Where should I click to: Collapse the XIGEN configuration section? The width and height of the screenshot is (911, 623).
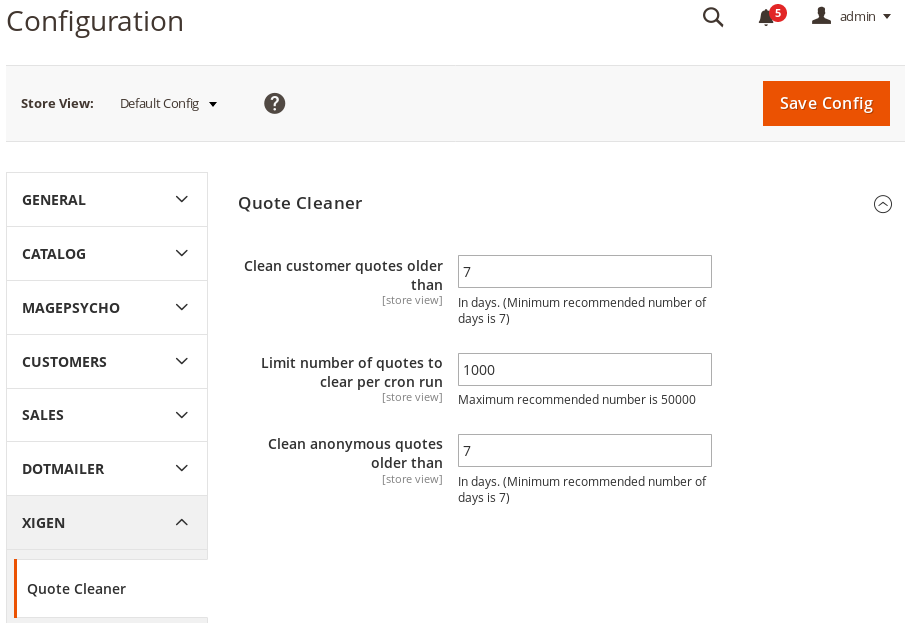pyautogui.click(x=107, y=522)
